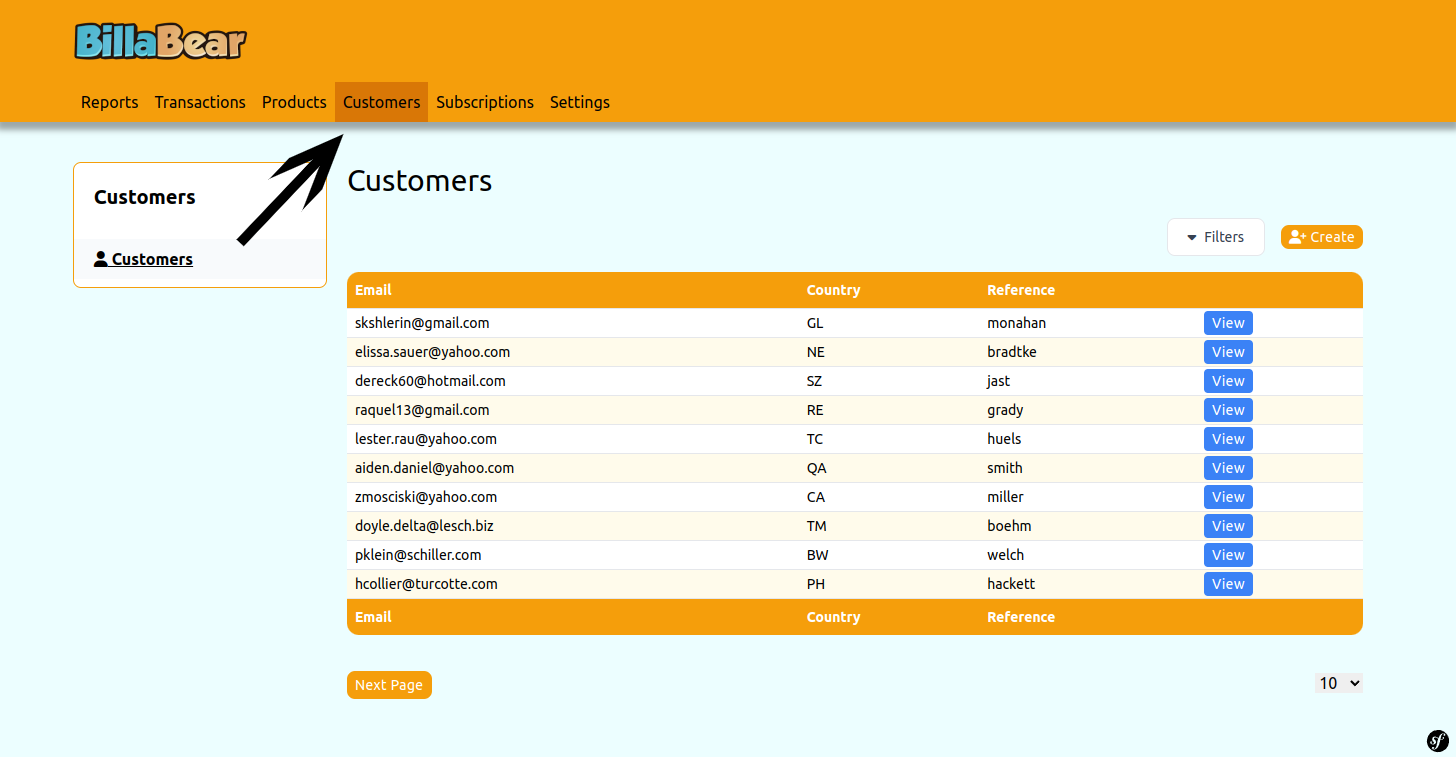This screenshot has height=757, width=1456.
Task: Select the email raquel13@gmail.com
Action: (422, 410)
